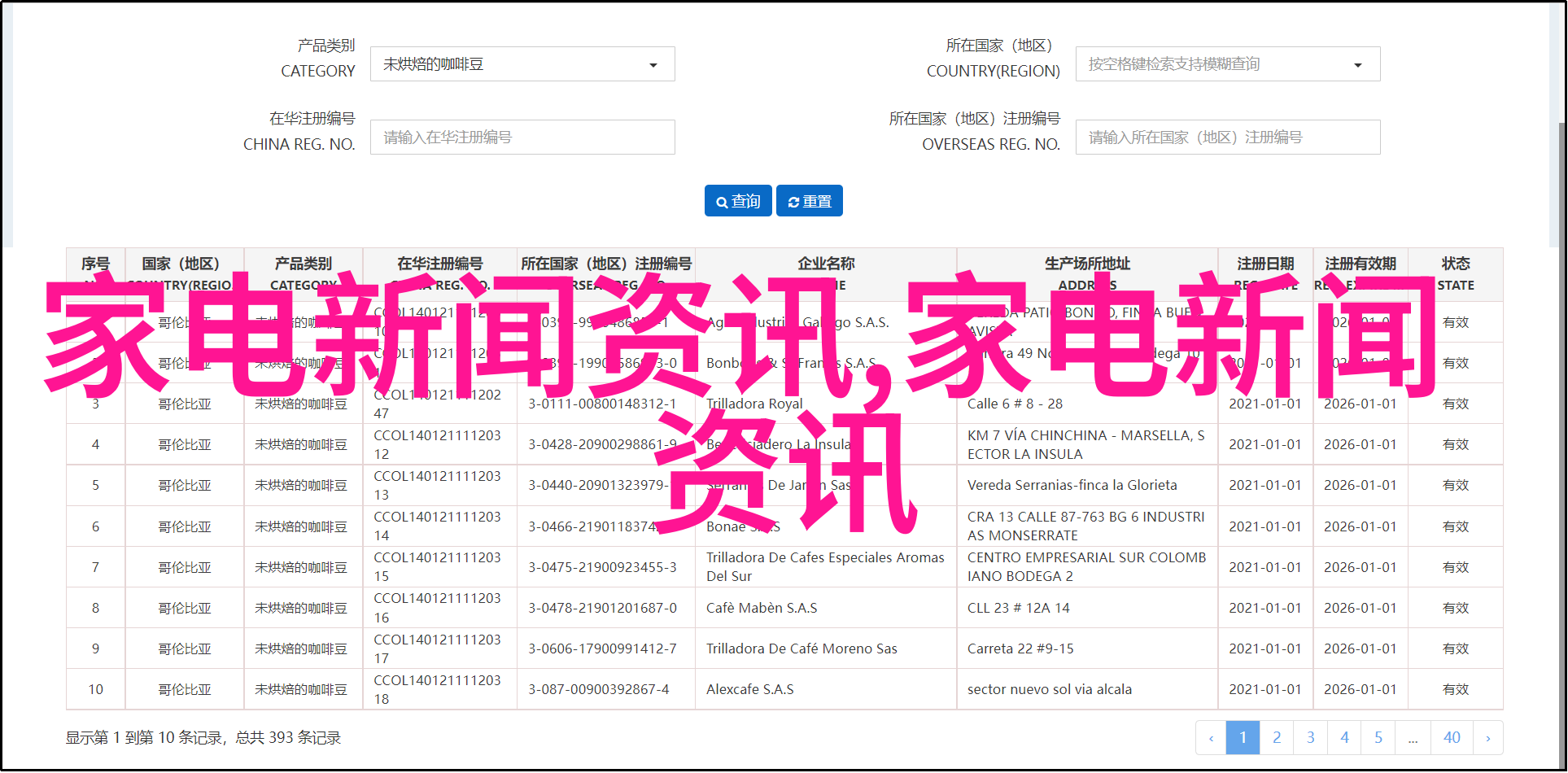Navigate to page 5 of results
The image size is (1568, 773).
(x=1378, y=738)
